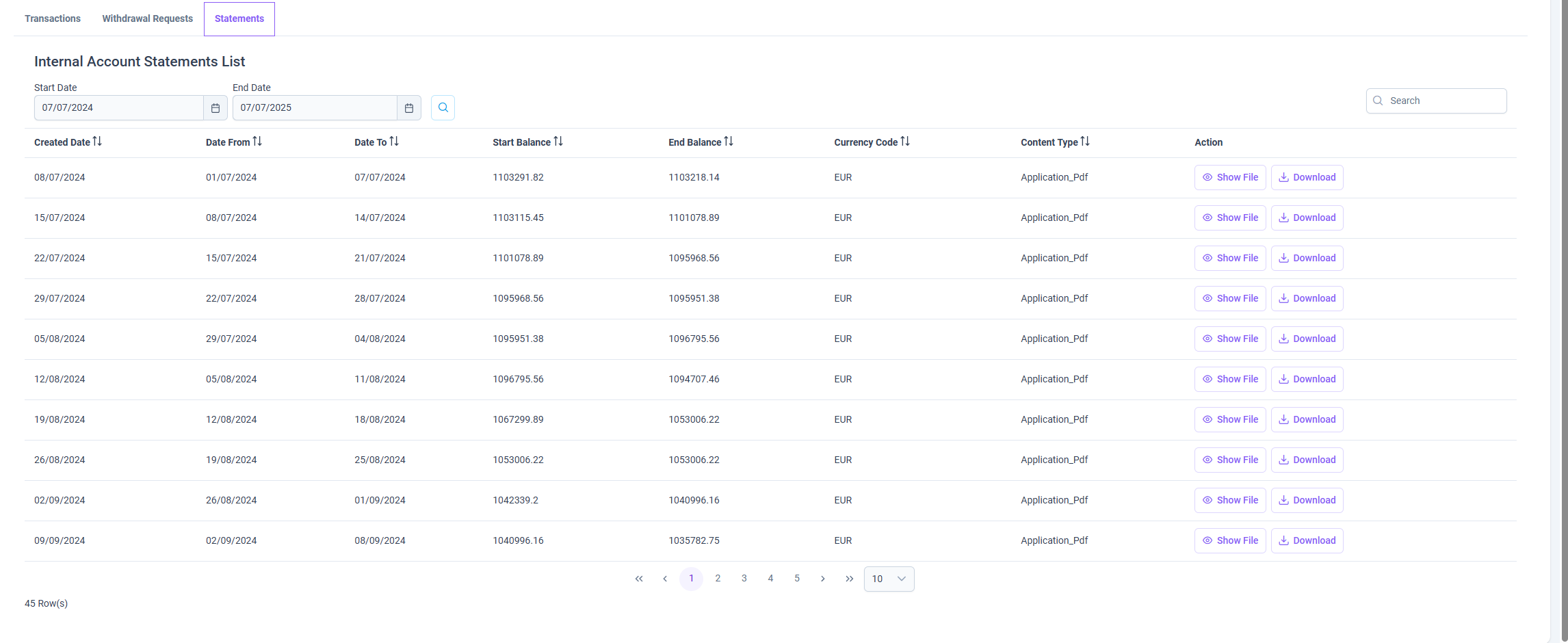Go to next page chevron
This screenshot has width=1568, height=643.
click(x=823, y=579)
